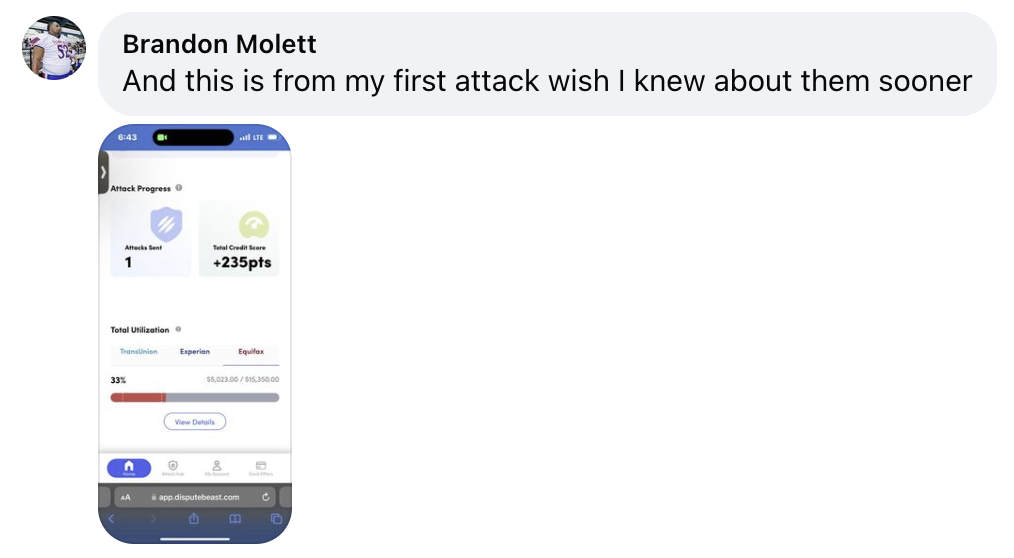This screenshot has height=558, width=1014.
Task: Click the Attack Progress info icon
Action: click(179, 188)
